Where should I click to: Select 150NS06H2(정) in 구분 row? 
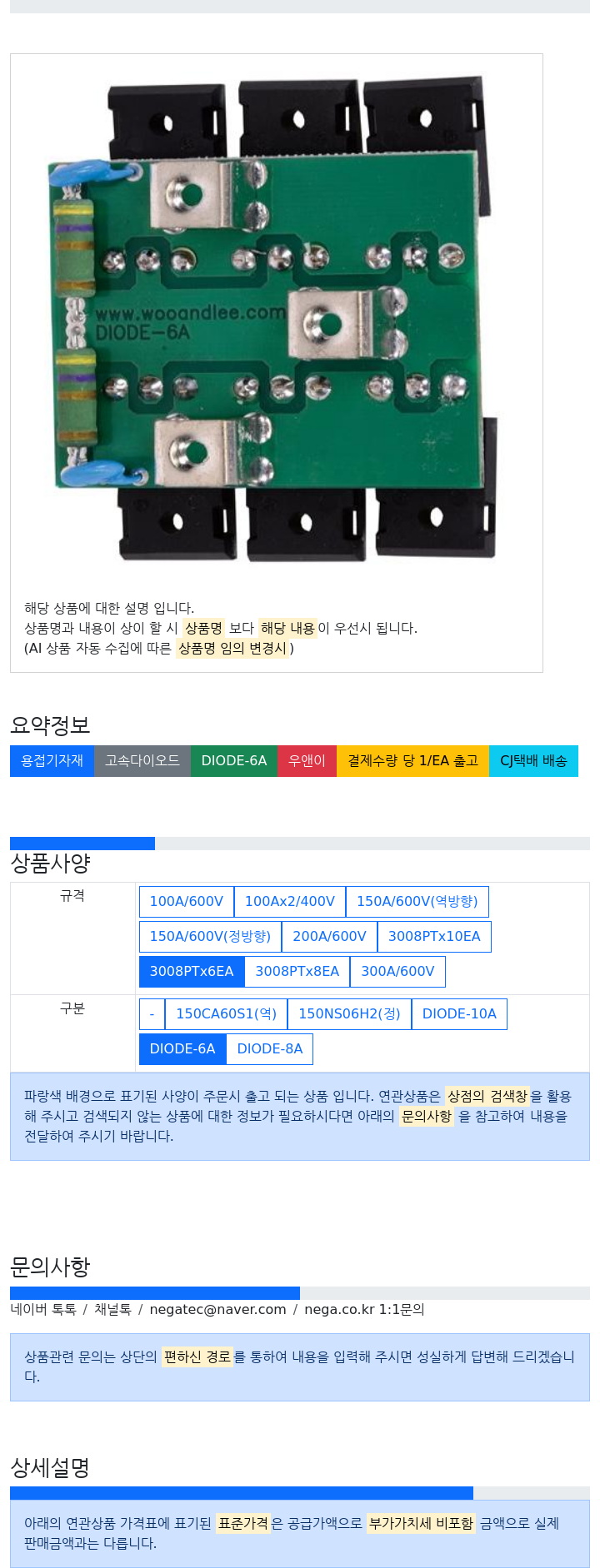(x=349, y=1014)
